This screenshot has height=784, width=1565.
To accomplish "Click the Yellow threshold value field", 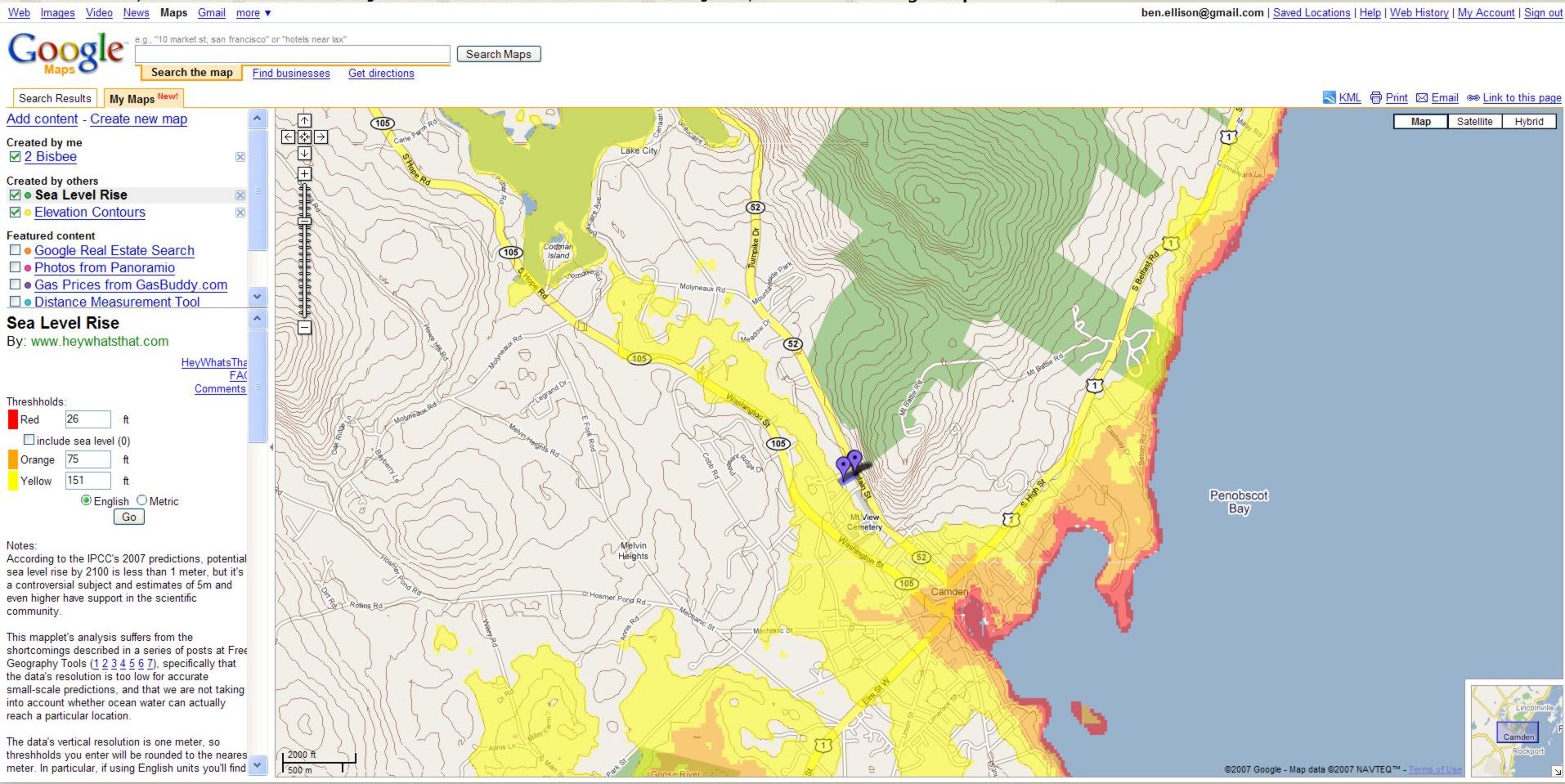I will 87,481.
